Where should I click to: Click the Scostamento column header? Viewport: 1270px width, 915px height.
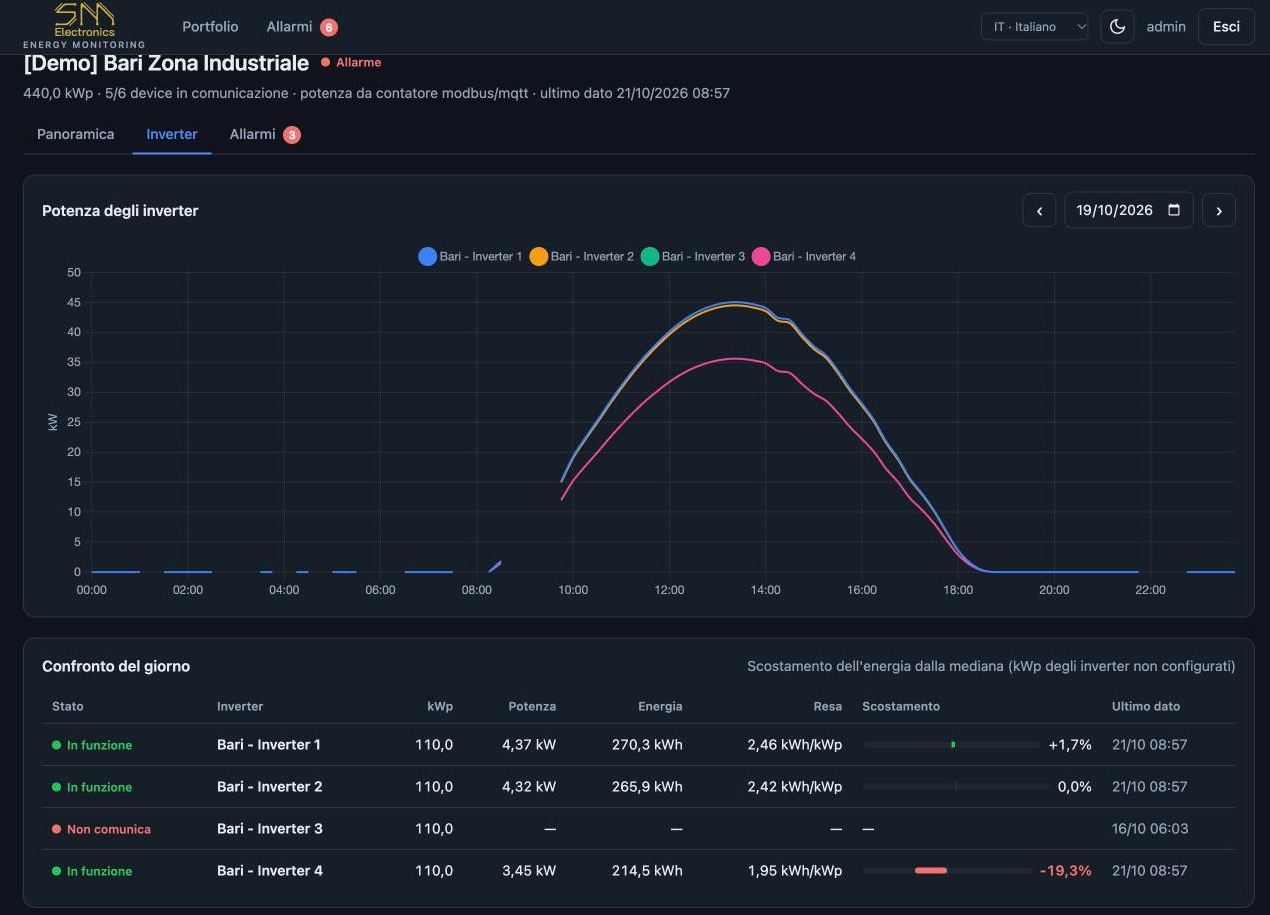pos(901,706)
